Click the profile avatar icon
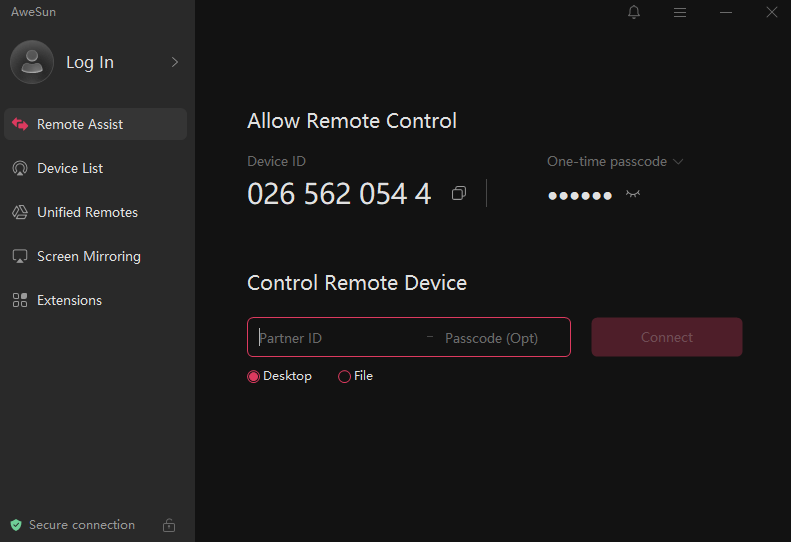Screen dimensions: 791x542 32,62
